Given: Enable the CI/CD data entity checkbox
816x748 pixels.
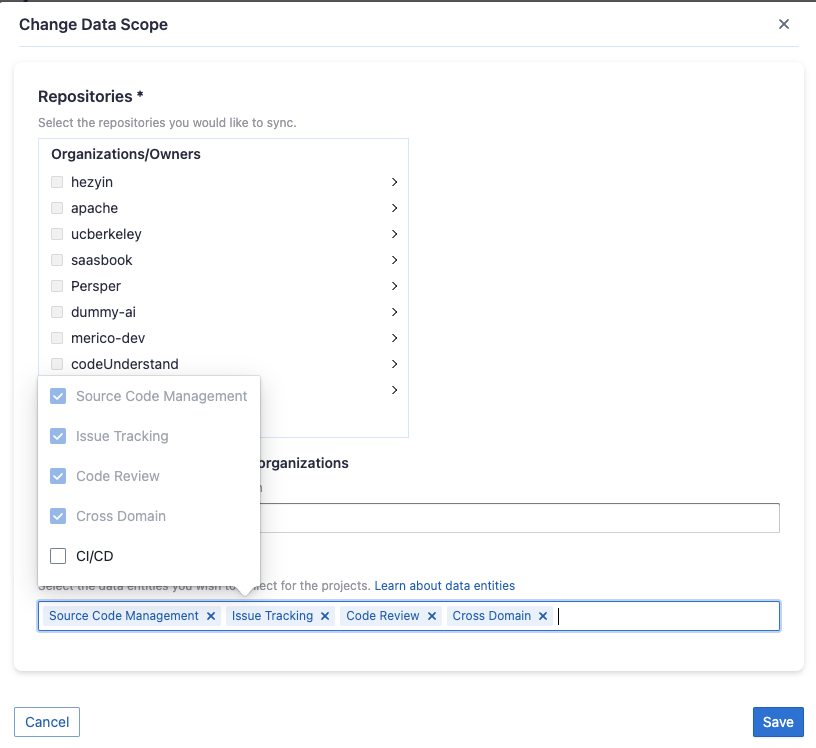Looking at the screenshot, I should point(58,556).
